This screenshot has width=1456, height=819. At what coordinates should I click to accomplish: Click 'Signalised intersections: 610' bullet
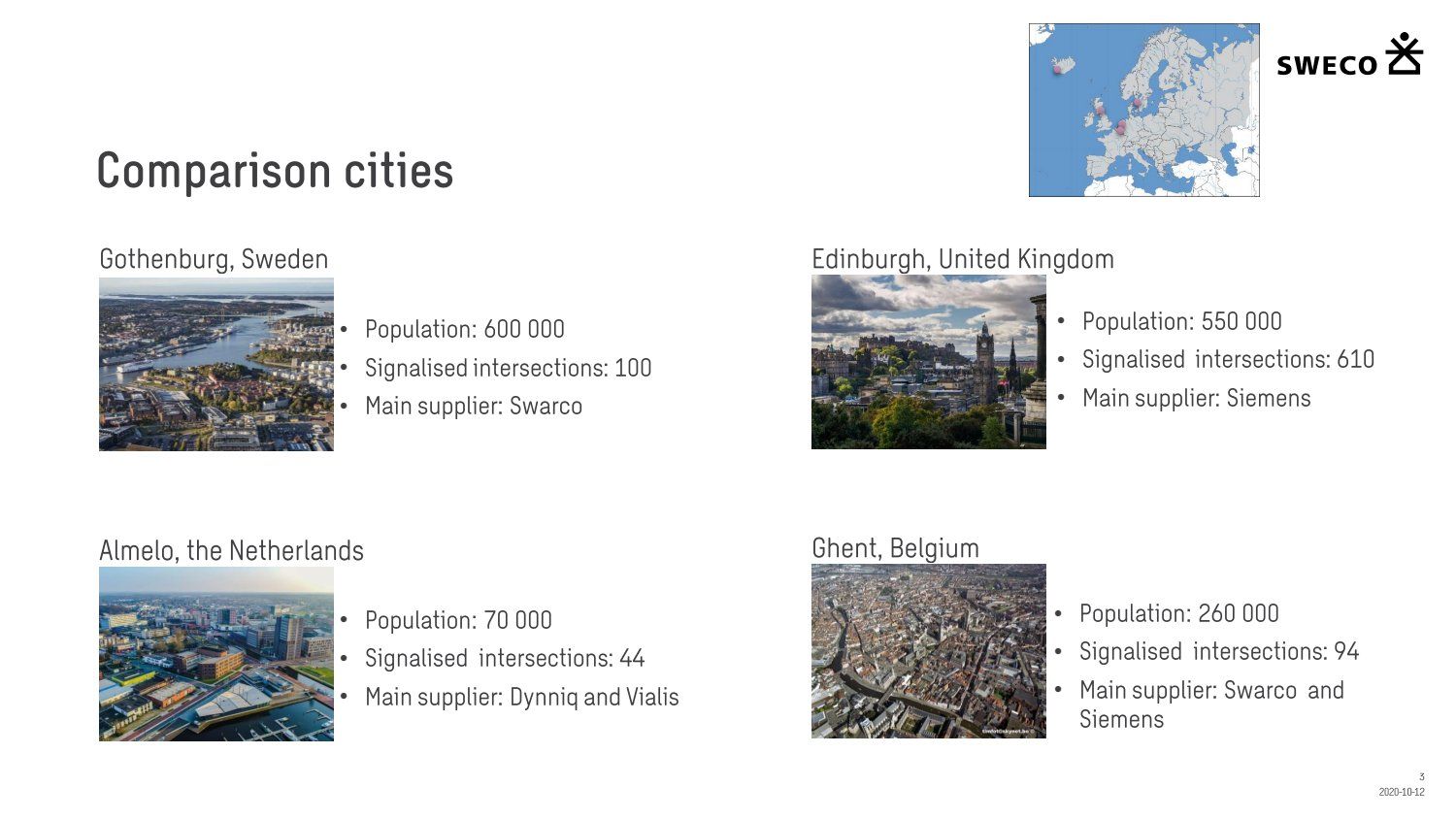[x=1228, y=360]
